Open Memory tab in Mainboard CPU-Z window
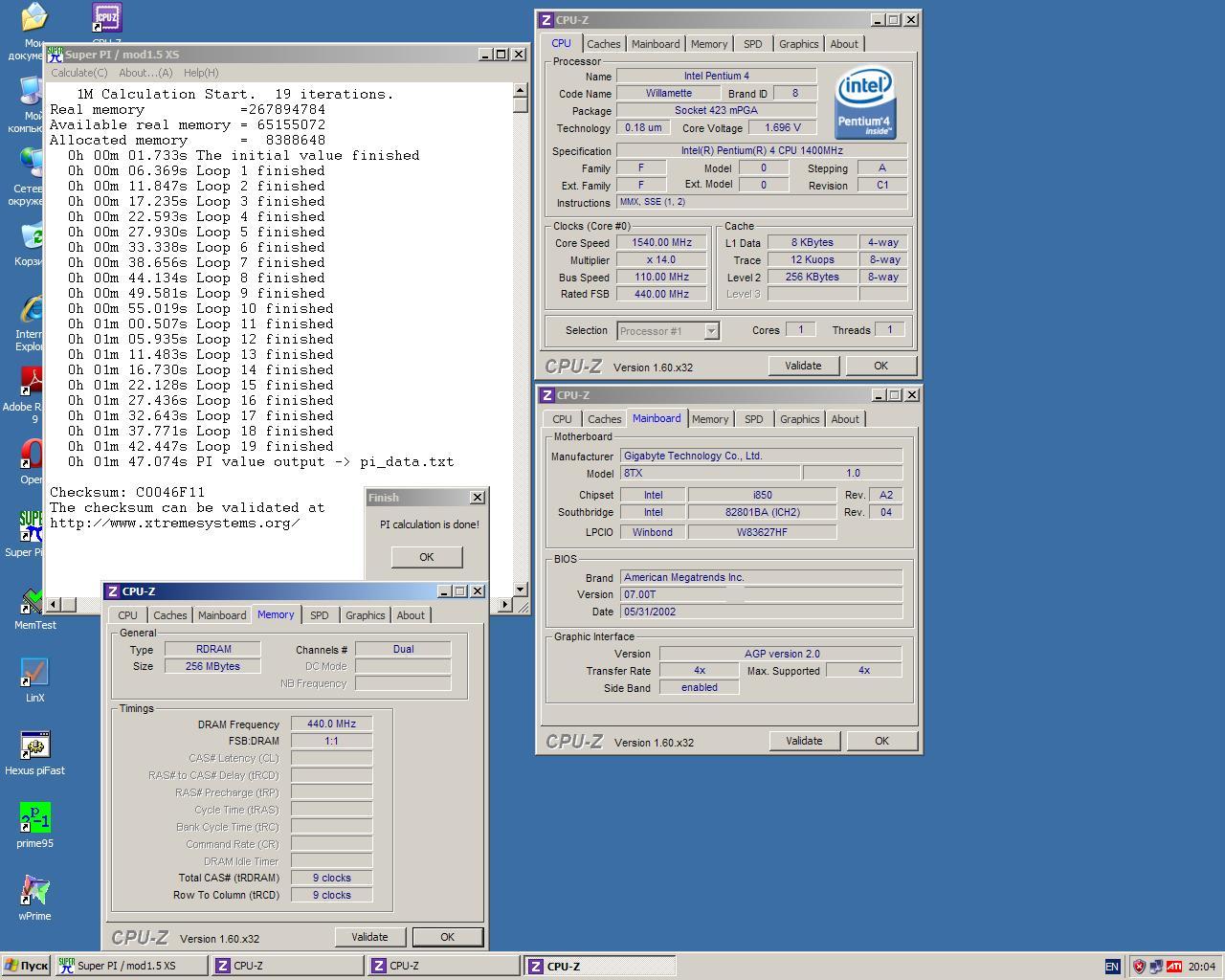Screen dimensions: 1225x980 [x=710, y=419]
